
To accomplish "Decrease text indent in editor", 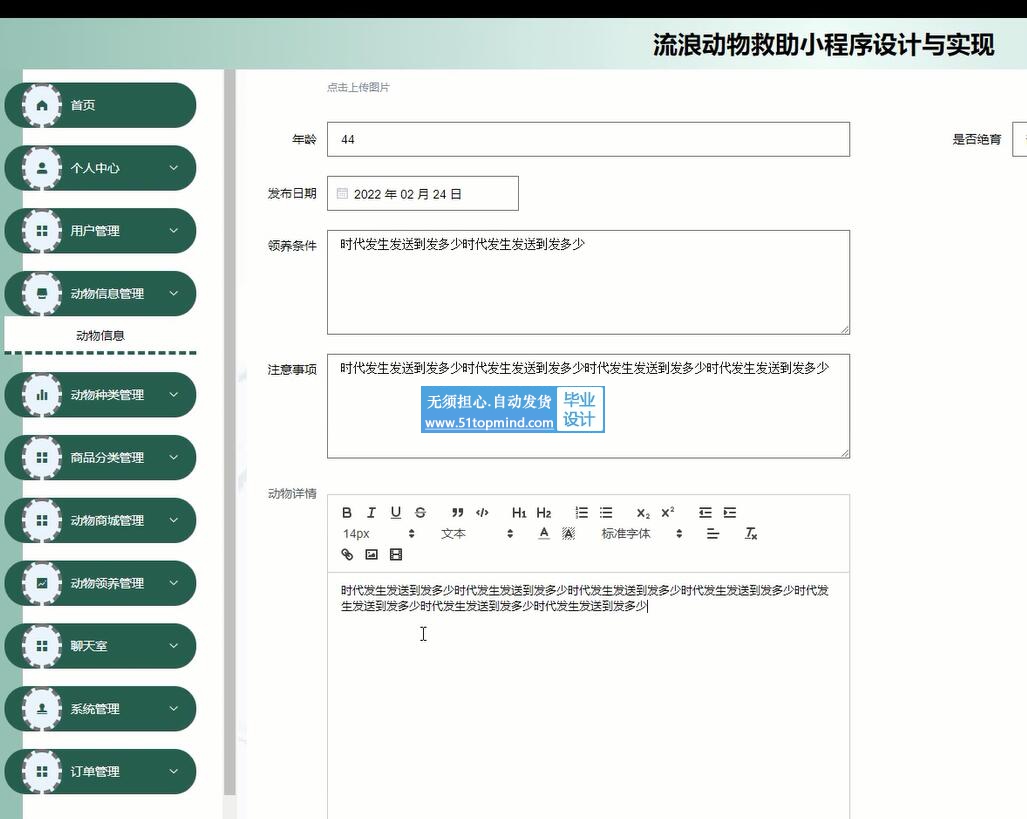I will click(705, 512).
